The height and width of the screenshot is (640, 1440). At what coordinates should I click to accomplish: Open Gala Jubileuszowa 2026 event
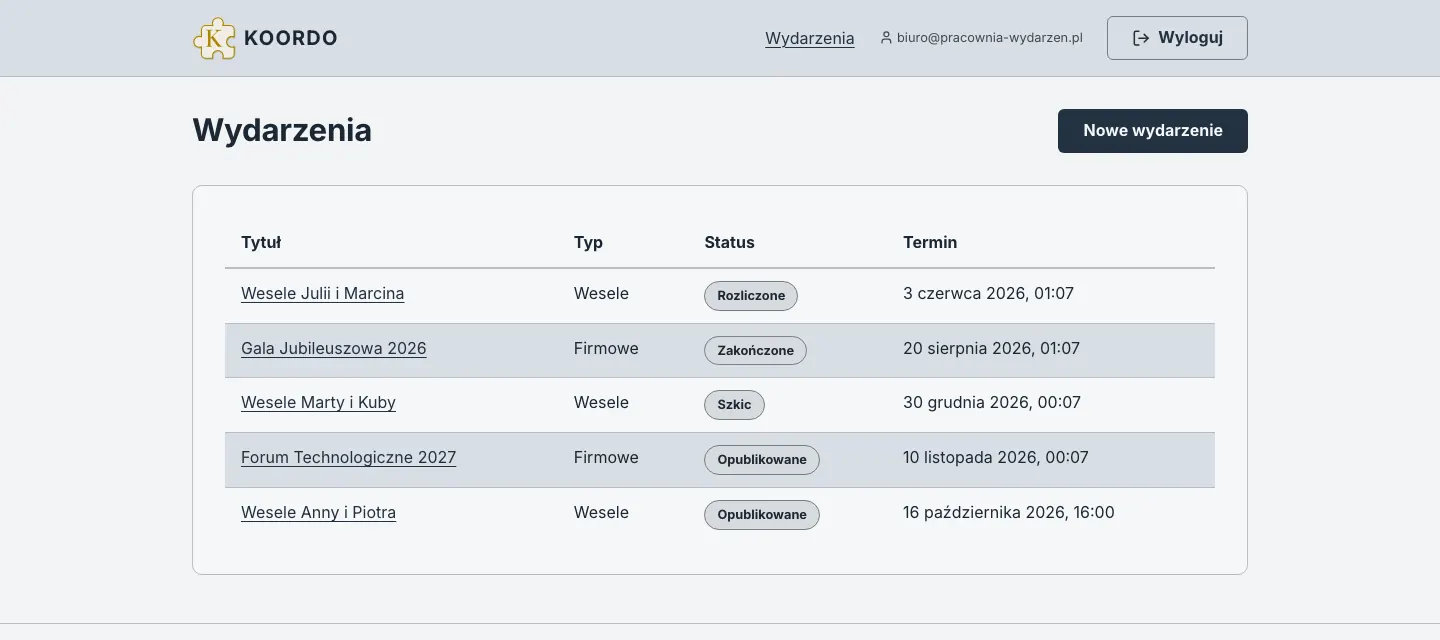pyautogui.click(x=333, y=348)
